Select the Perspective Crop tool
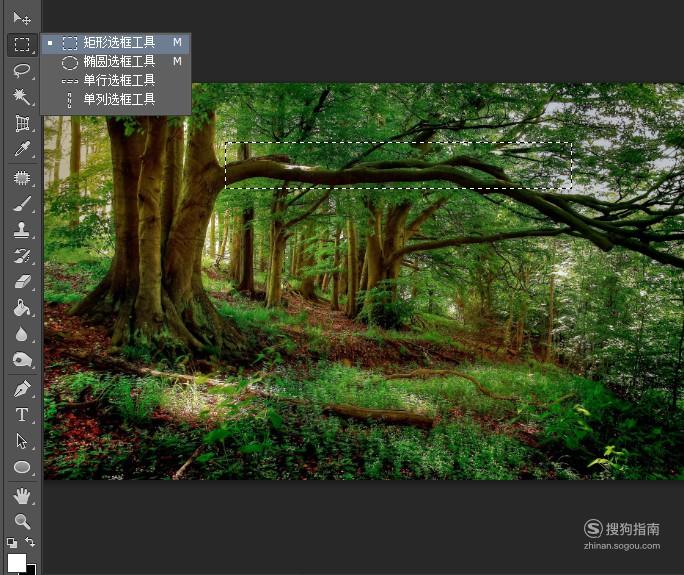The image size is (684, 575). point(21,123)
